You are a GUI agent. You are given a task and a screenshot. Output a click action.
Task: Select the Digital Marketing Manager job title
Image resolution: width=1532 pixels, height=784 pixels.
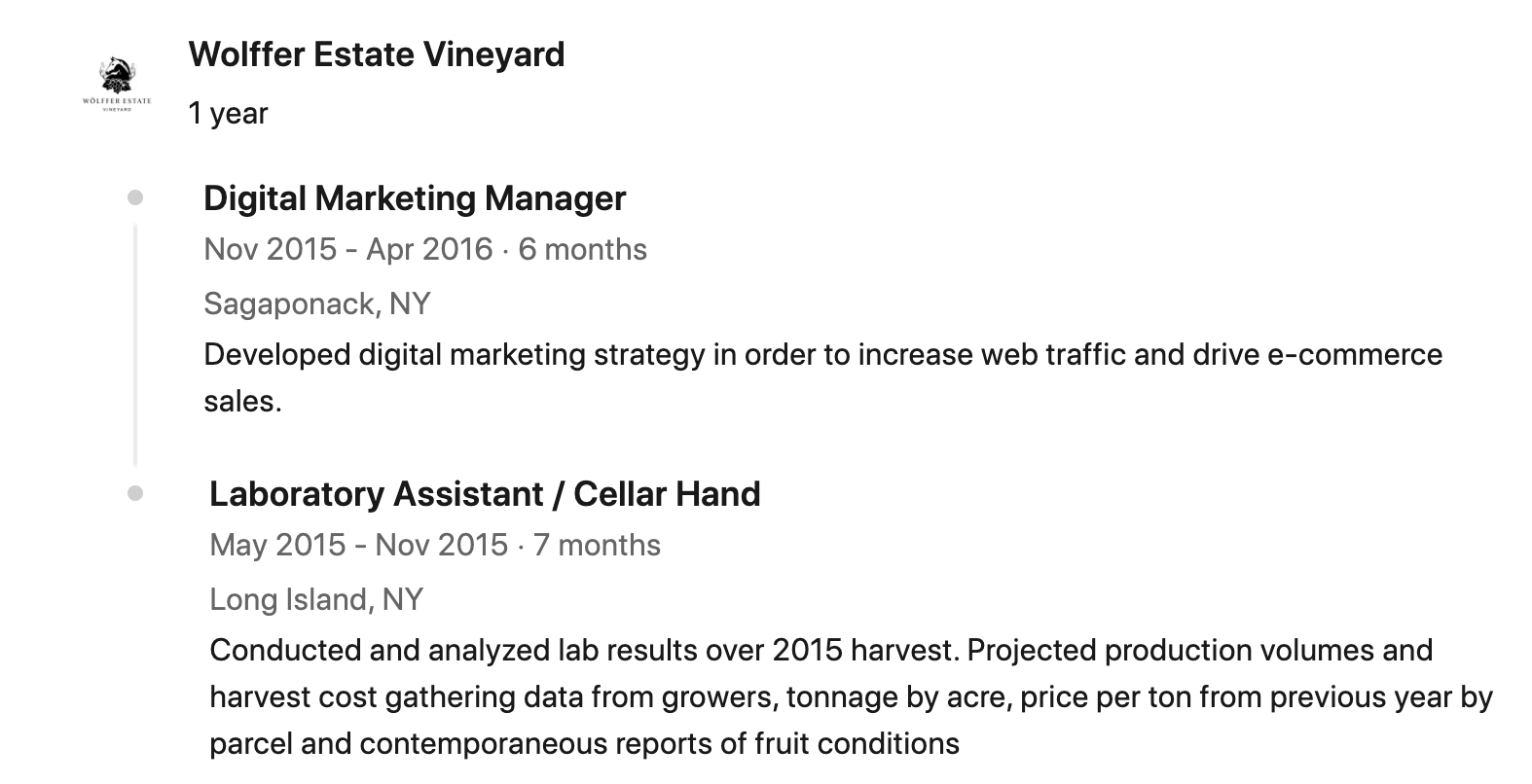pos(415,198)
